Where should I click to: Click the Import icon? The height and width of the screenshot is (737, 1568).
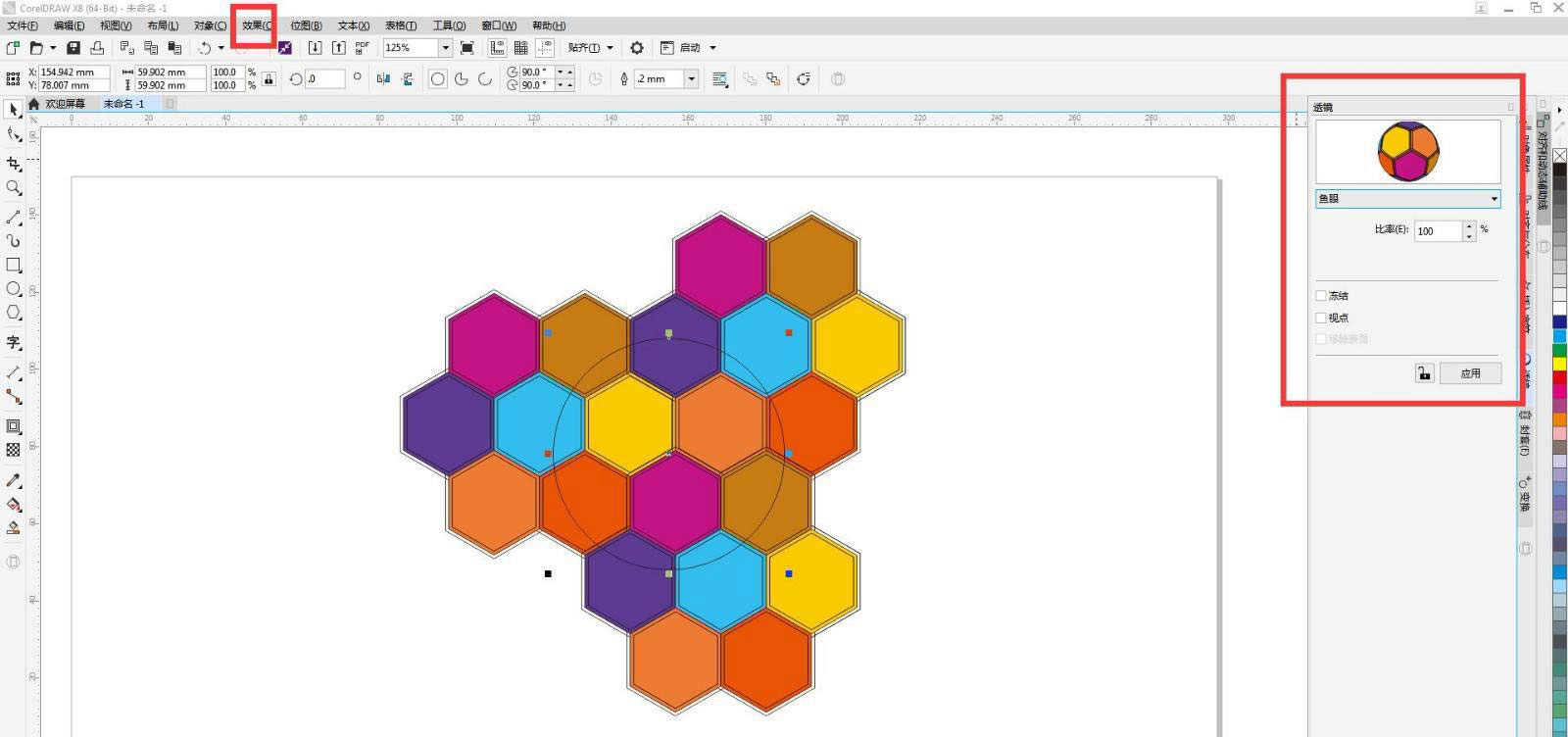315,47
